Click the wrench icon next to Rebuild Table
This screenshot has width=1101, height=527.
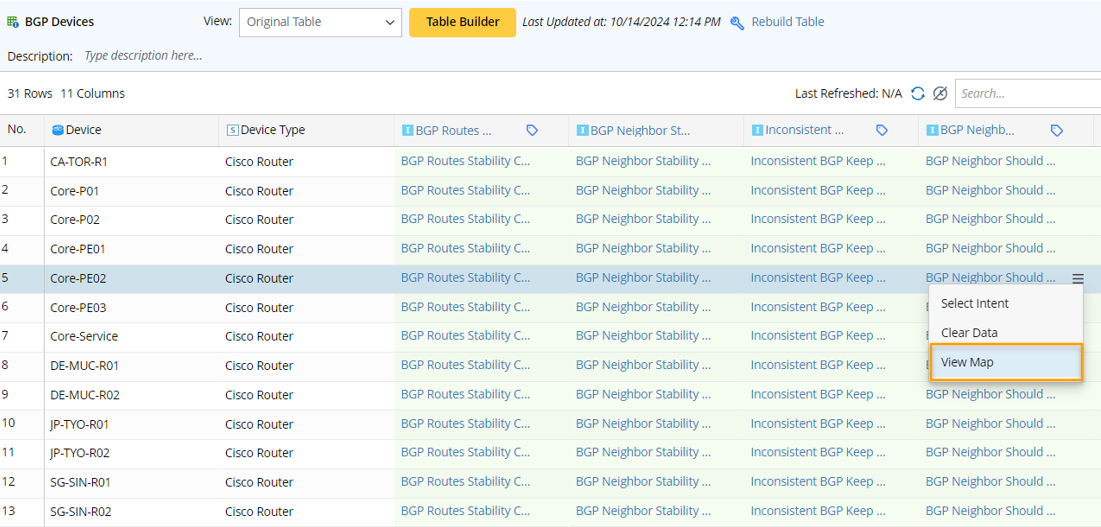click(737, 22)
